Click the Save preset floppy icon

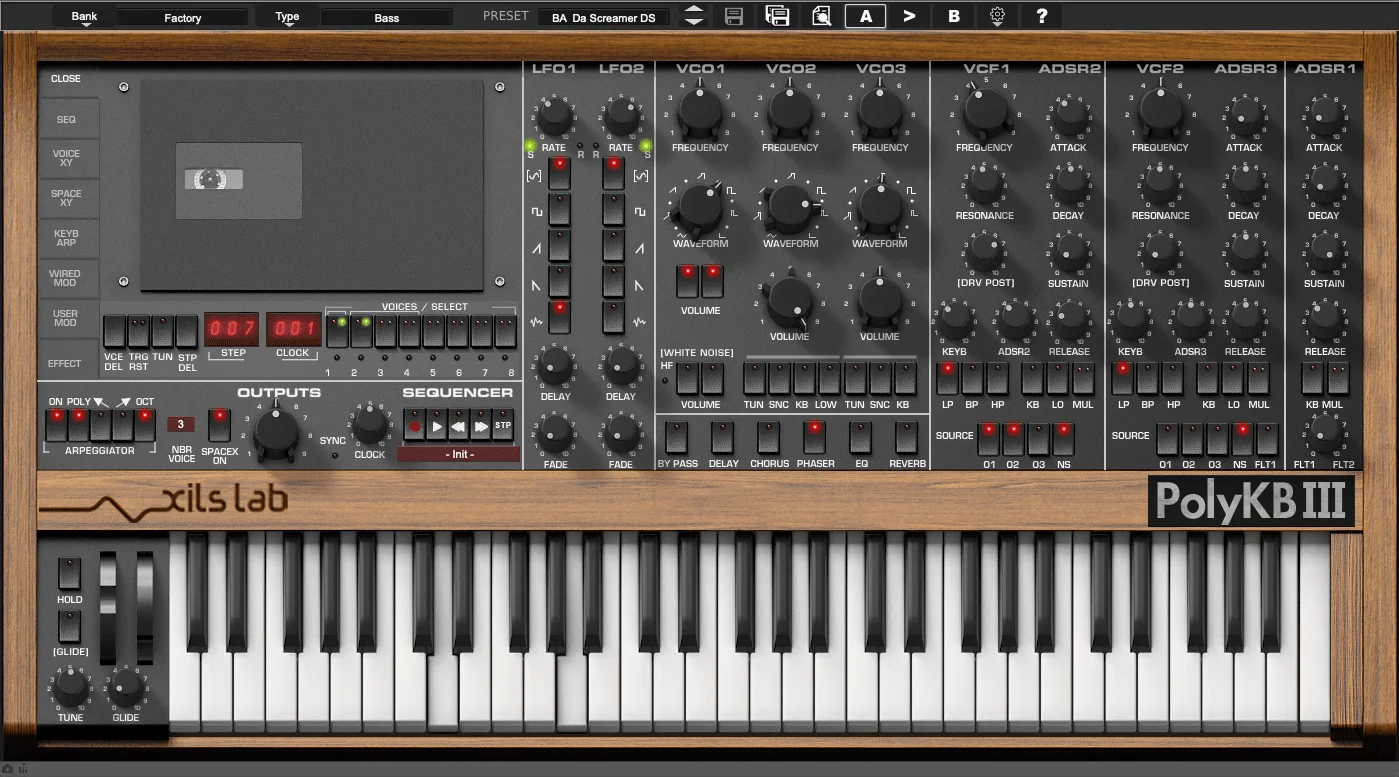(734, 16)
